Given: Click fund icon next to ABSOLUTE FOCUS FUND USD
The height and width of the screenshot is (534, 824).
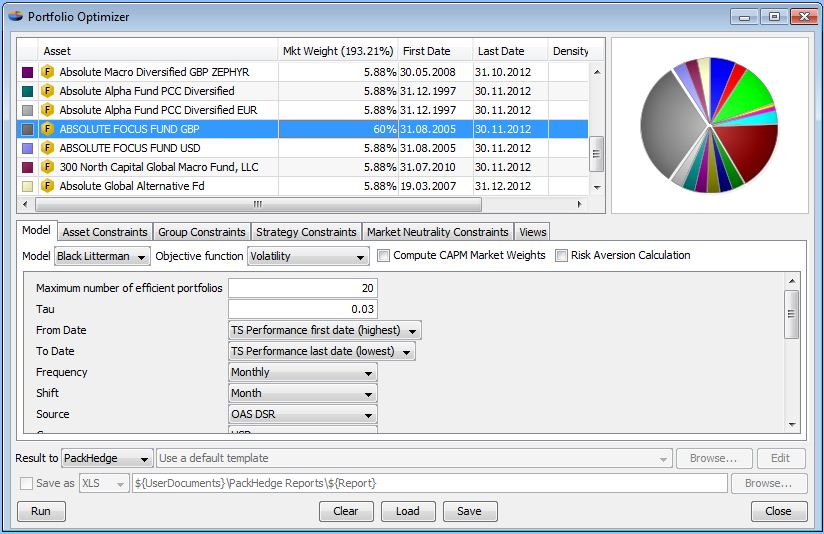Looking at the screenshot, I should coord(47,148).
